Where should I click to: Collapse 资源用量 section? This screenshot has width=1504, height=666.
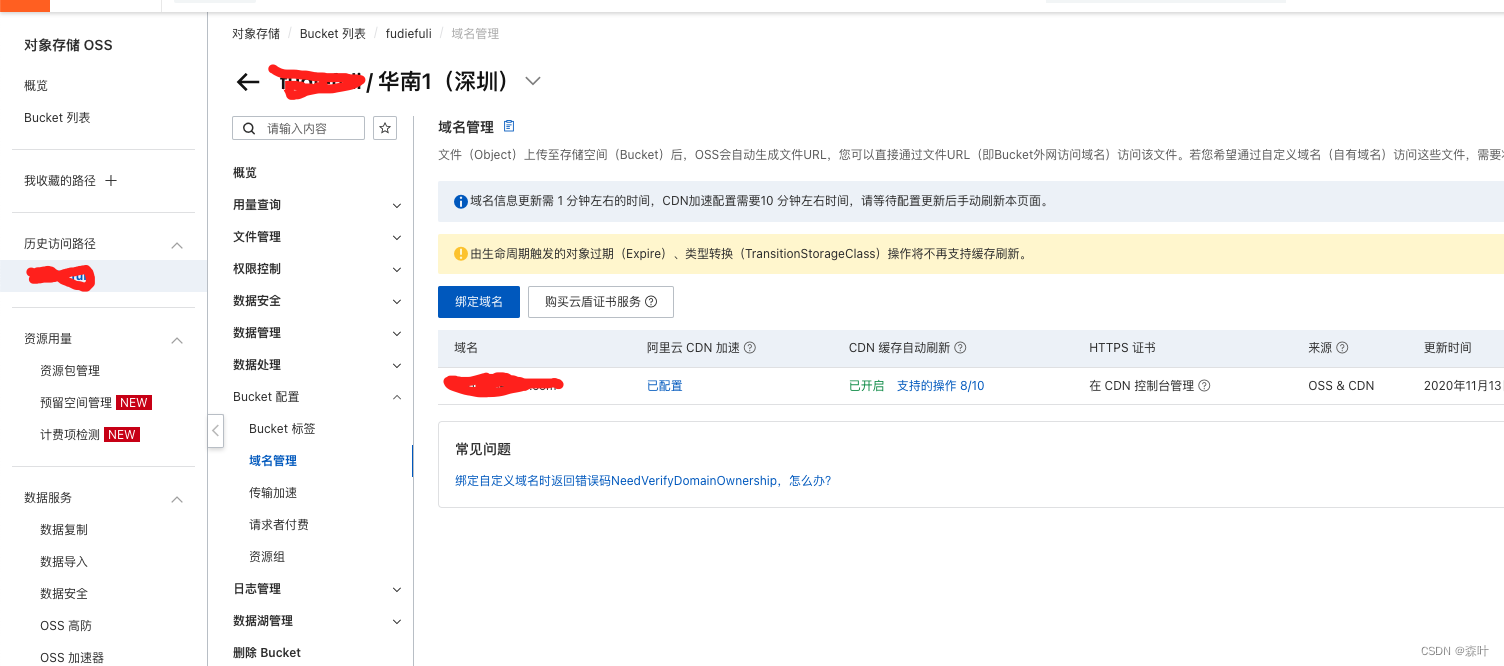click(x=177, y=340)
